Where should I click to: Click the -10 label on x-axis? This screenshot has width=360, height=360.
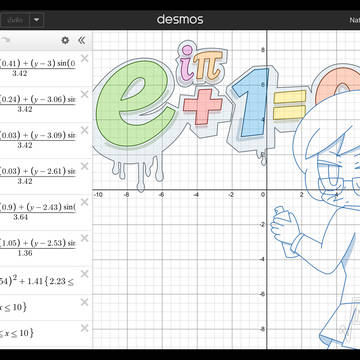(x=98, y=194)
